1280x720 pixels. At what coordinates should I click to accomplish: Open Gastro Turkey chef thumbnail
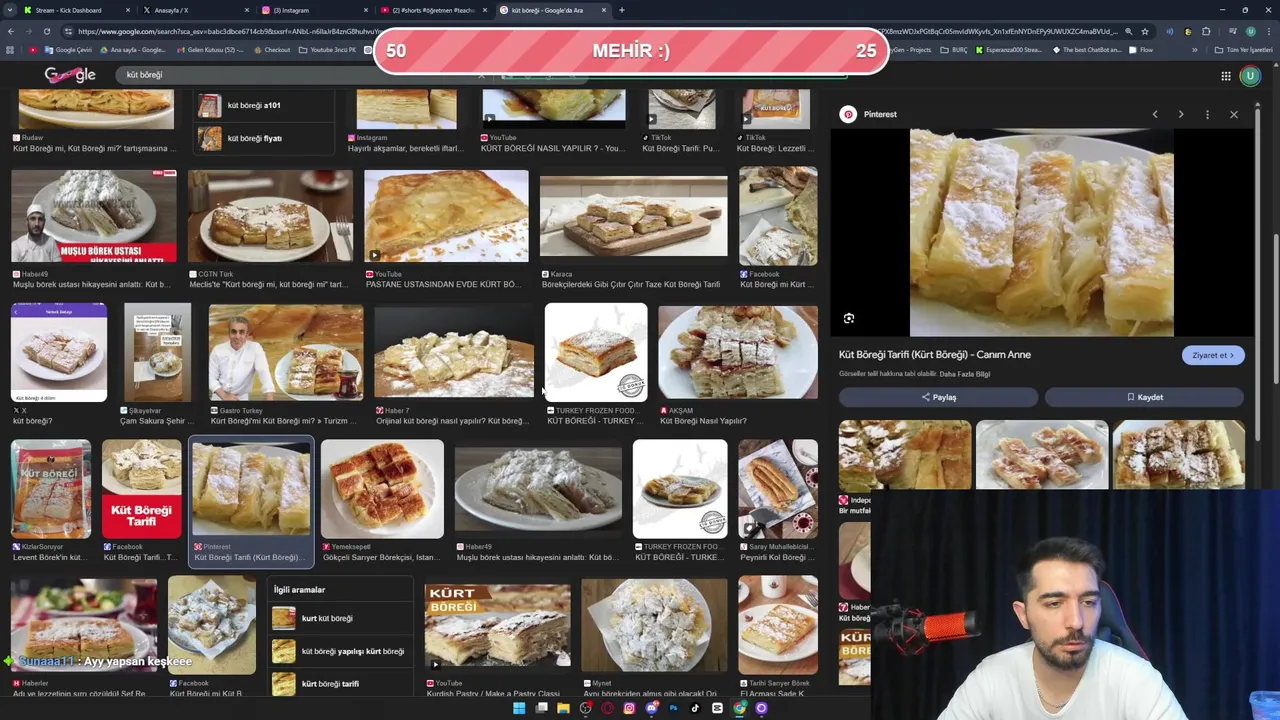(x=286, y=353)
